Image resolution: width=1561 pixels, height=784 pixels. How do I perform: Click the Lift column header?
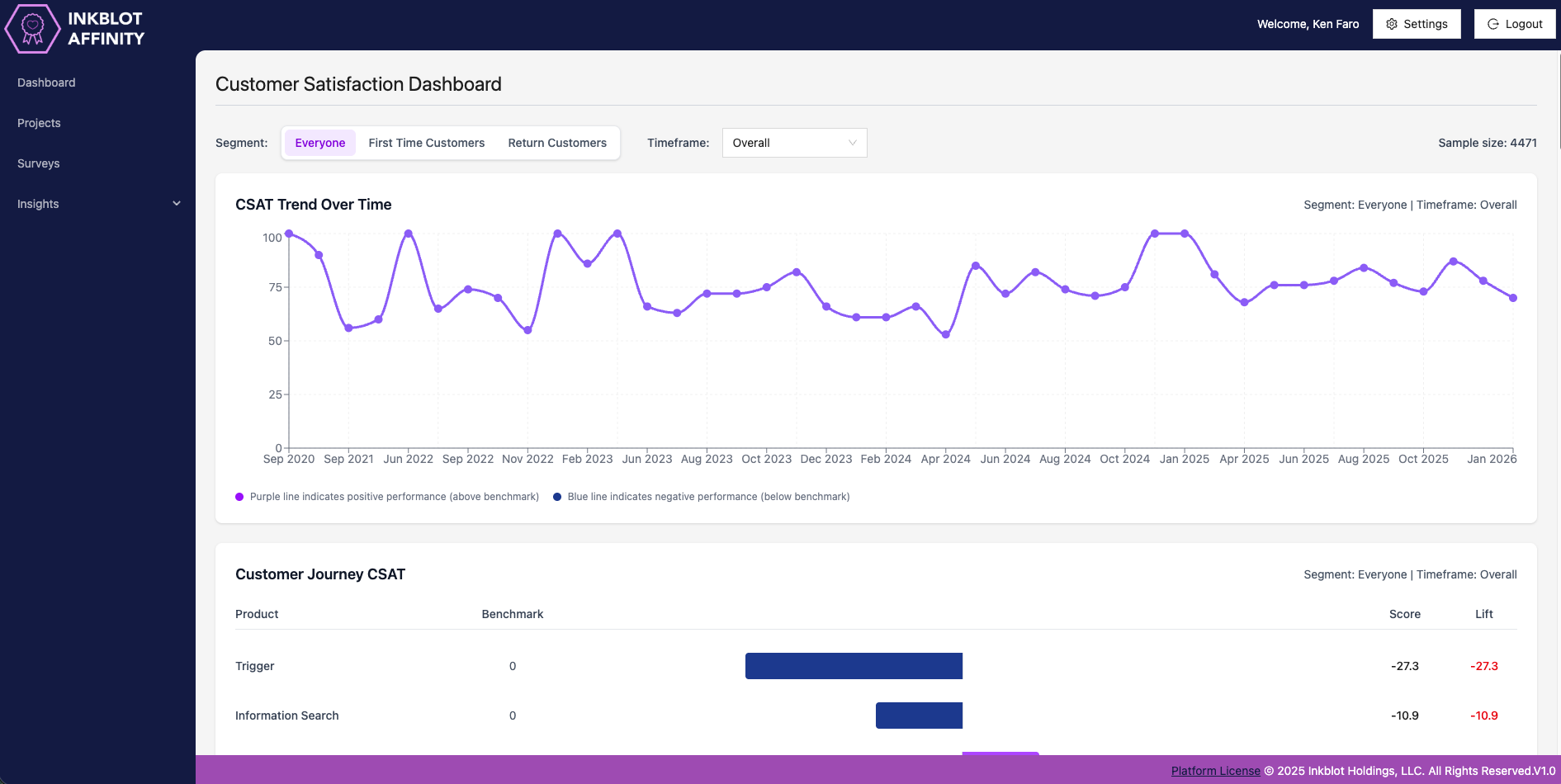point(1483,614)
